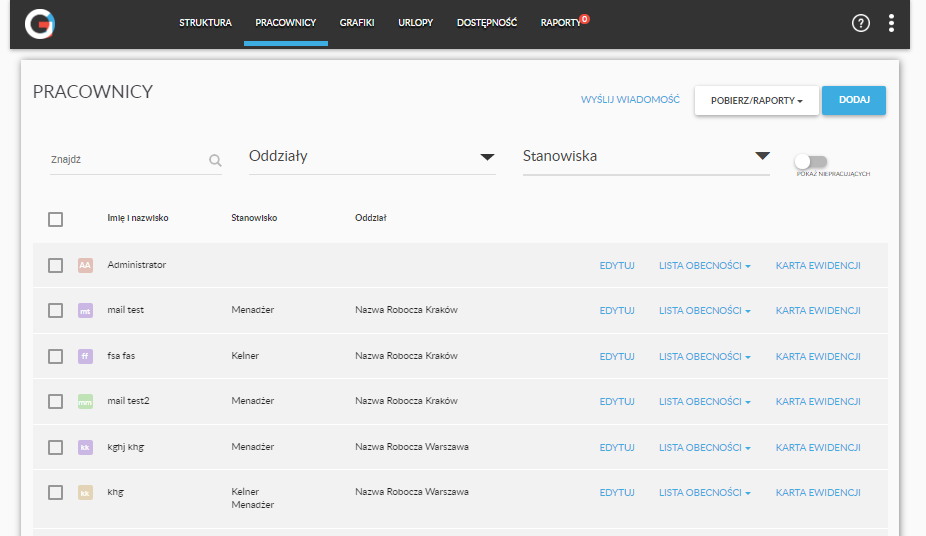Open Lista obecności dropdown for khg
The height and width of the screenshot is (536, 926).
705,492
